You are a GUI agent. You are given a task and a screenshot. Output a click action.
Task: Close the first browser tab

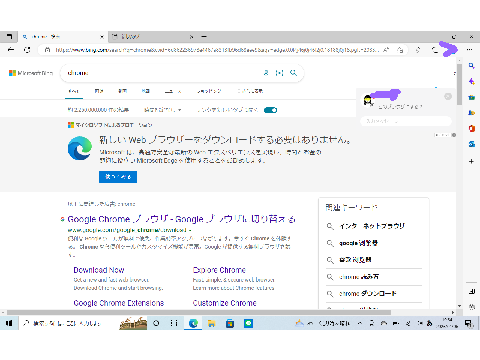pyautogui.click(x=102, y=36)
